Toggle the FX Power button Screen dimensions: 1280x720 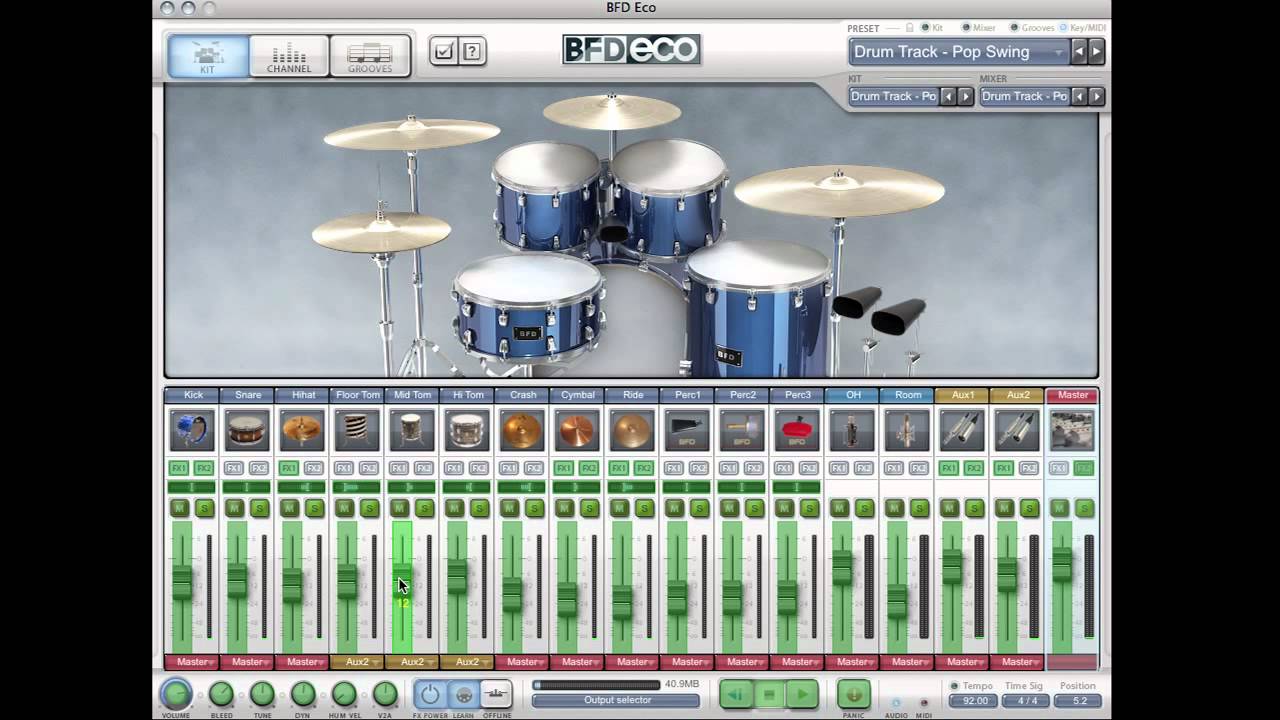click(430, 694)
